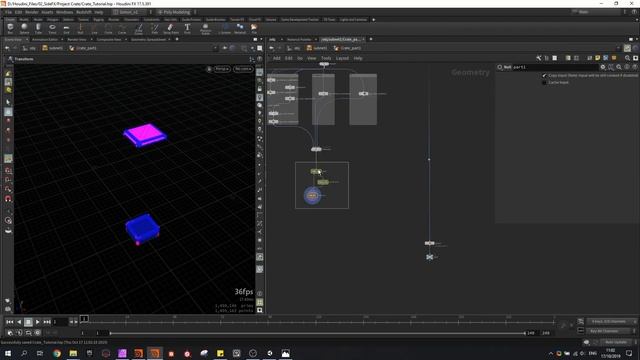The height and width of the screenshot is (360, 640).
Task: Jump to first frame on timeline
Action: [x=10, y=322]
